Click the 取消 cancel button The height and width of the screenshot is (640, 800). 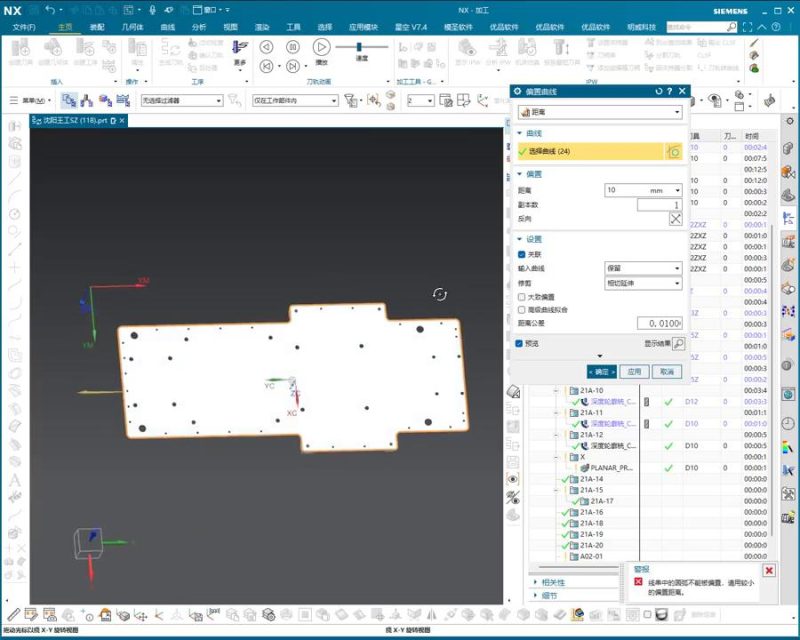point(665,371)
